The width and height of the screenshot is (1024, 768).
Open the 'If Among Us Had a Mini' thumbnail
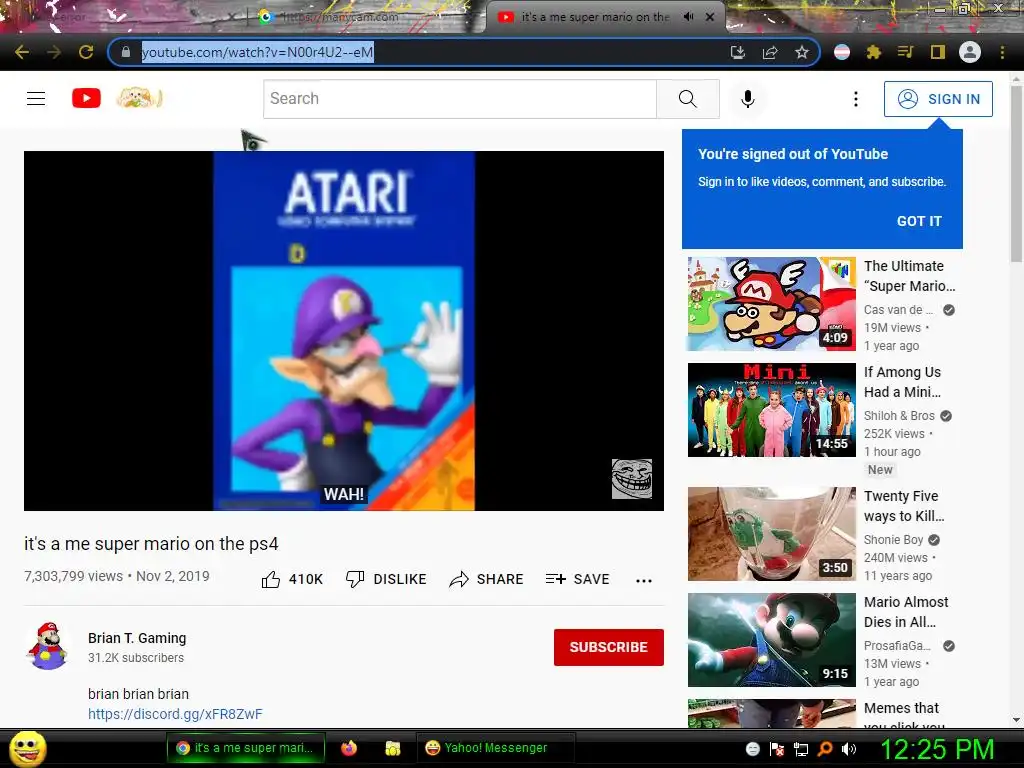pos(771,409)
